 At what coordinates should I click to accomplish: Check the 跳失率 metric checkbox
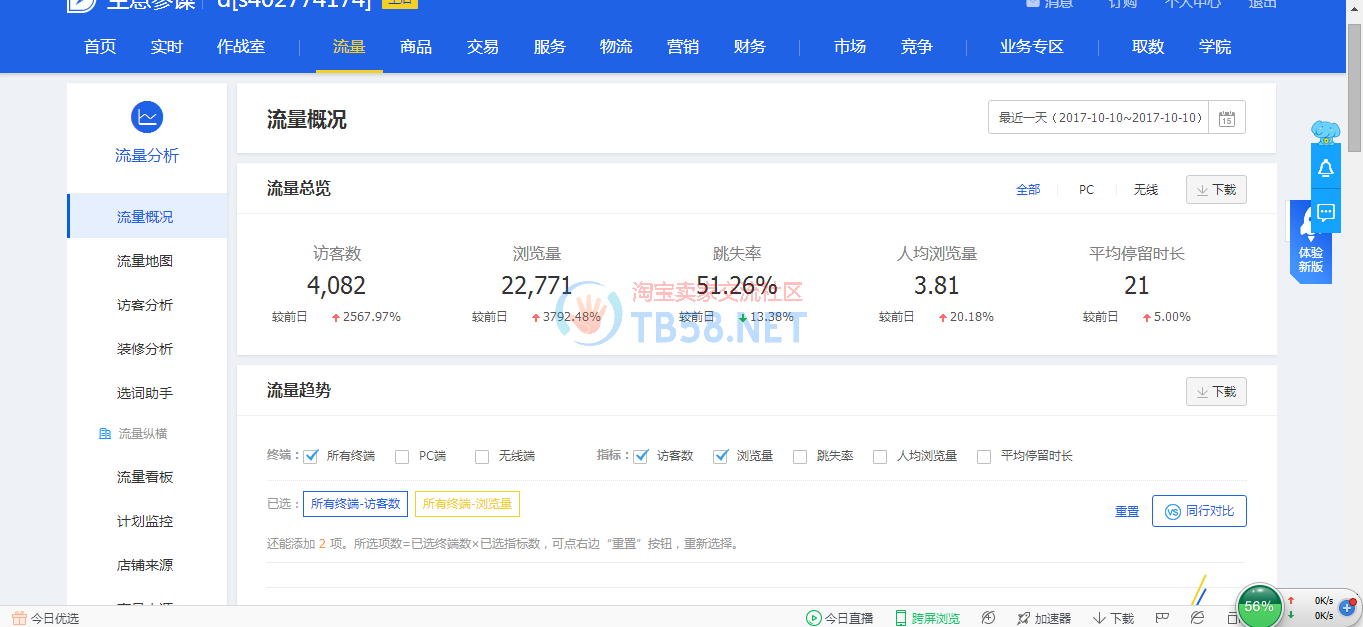pos(800,456)
